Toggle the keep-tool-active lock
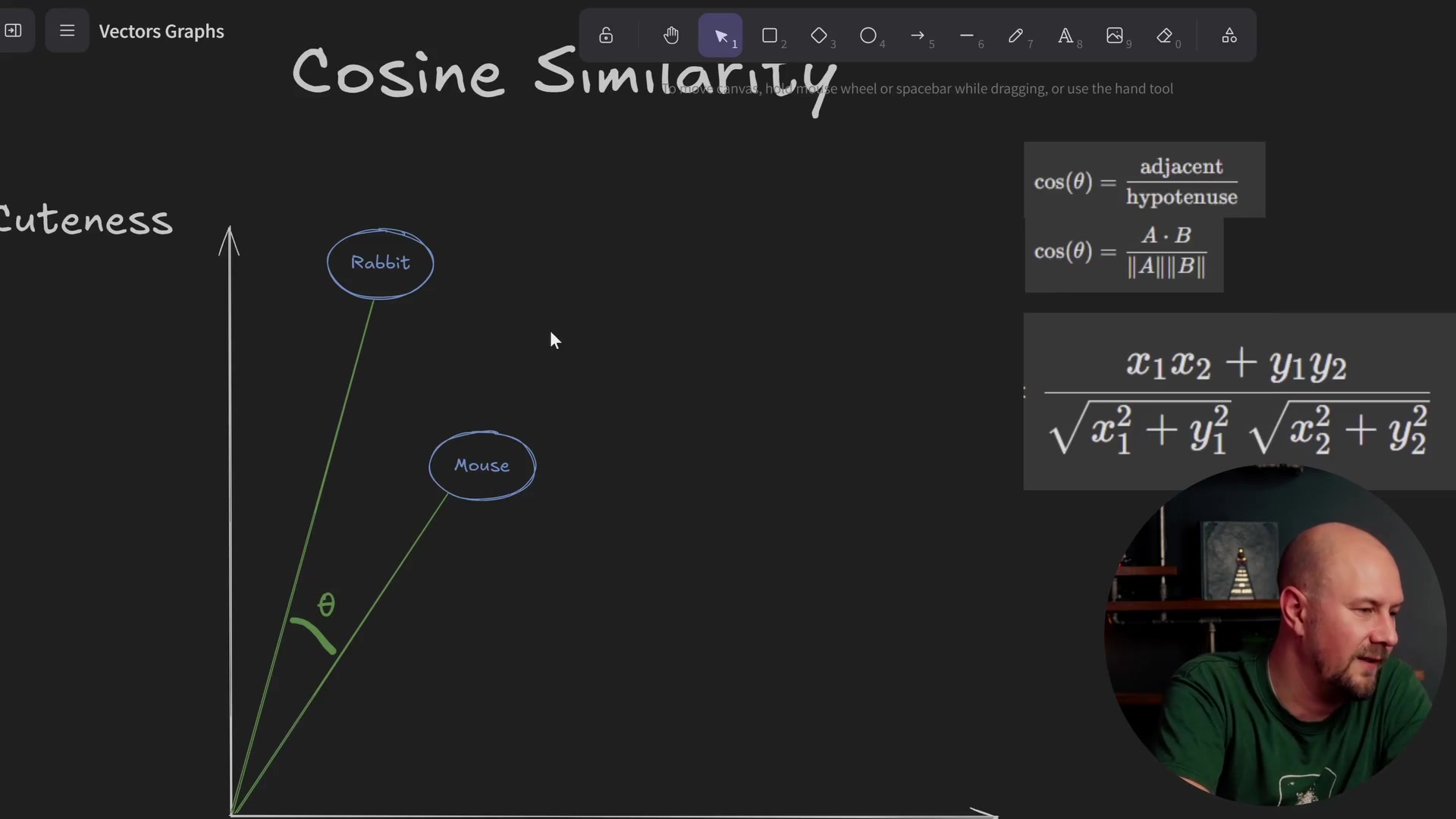The width and height of the screenshot is (1456, 819). [606, 36]
